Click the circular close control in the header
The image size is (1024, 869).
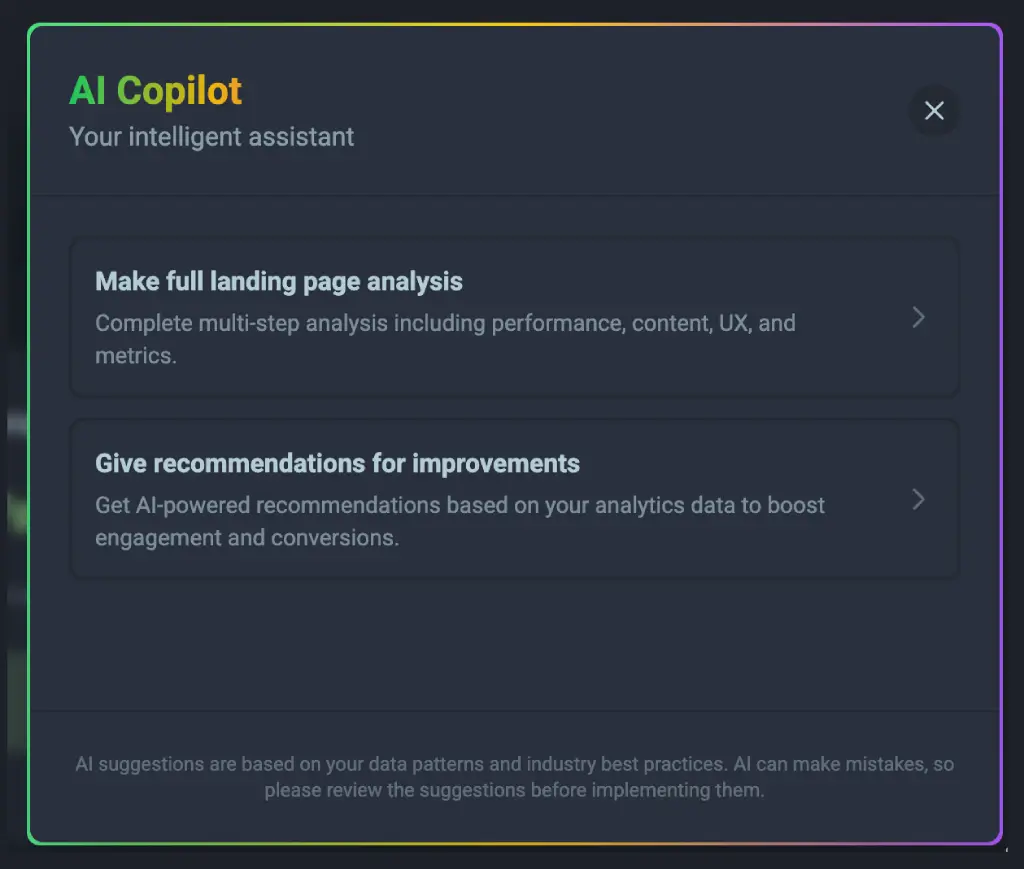coord(934,111)
